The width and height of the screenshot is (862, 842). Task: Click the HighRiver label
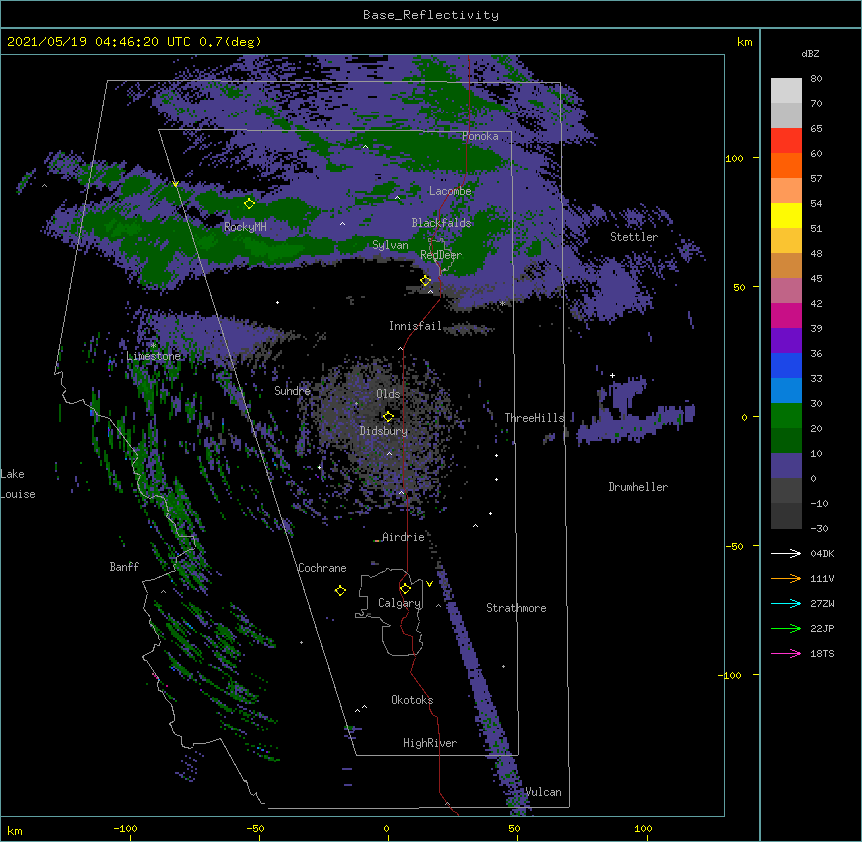click(x=430, y=743)
